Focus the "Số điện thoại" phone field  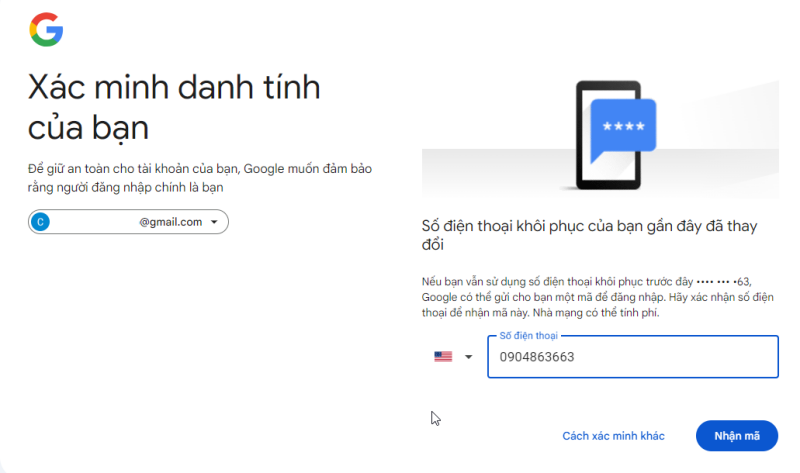click(x=633, y=357)
